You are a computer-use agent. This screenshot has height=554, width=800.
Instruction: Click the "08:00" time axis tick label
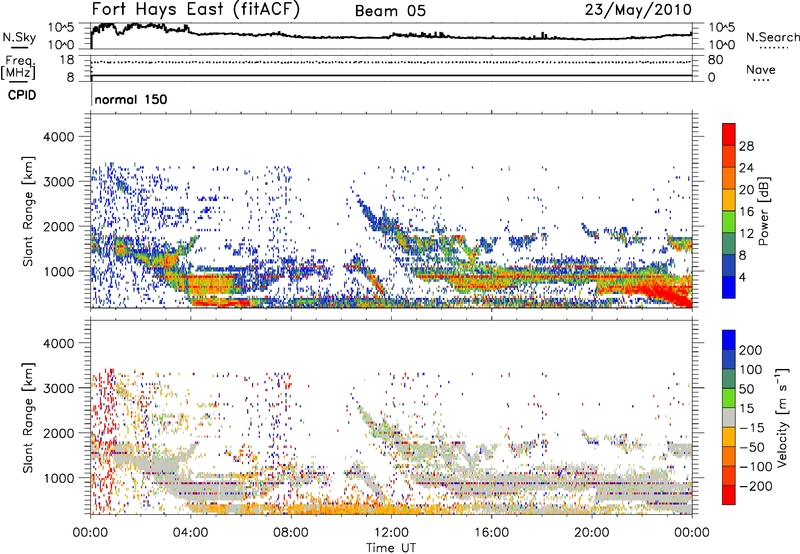click(290, 533)
